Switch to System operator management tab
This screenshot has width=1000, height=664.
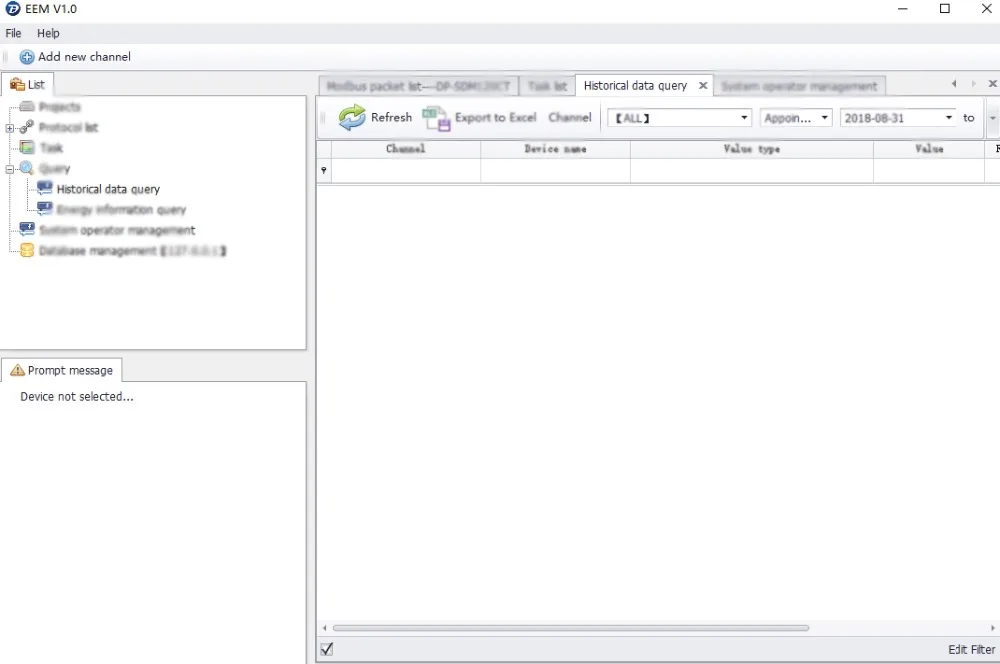click(799, 86)
